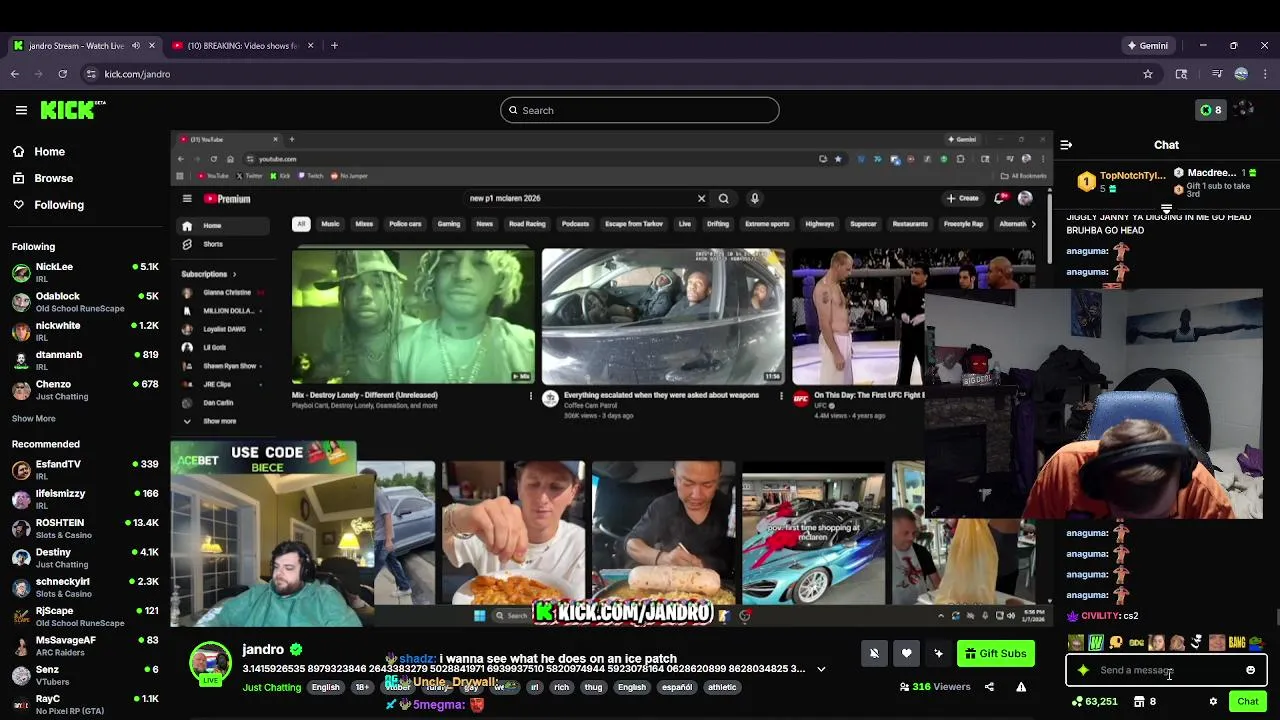Insert the green W quick emote
Image resolution: width=1280 pixels, height=720 pixels.
coord(1096,643)
